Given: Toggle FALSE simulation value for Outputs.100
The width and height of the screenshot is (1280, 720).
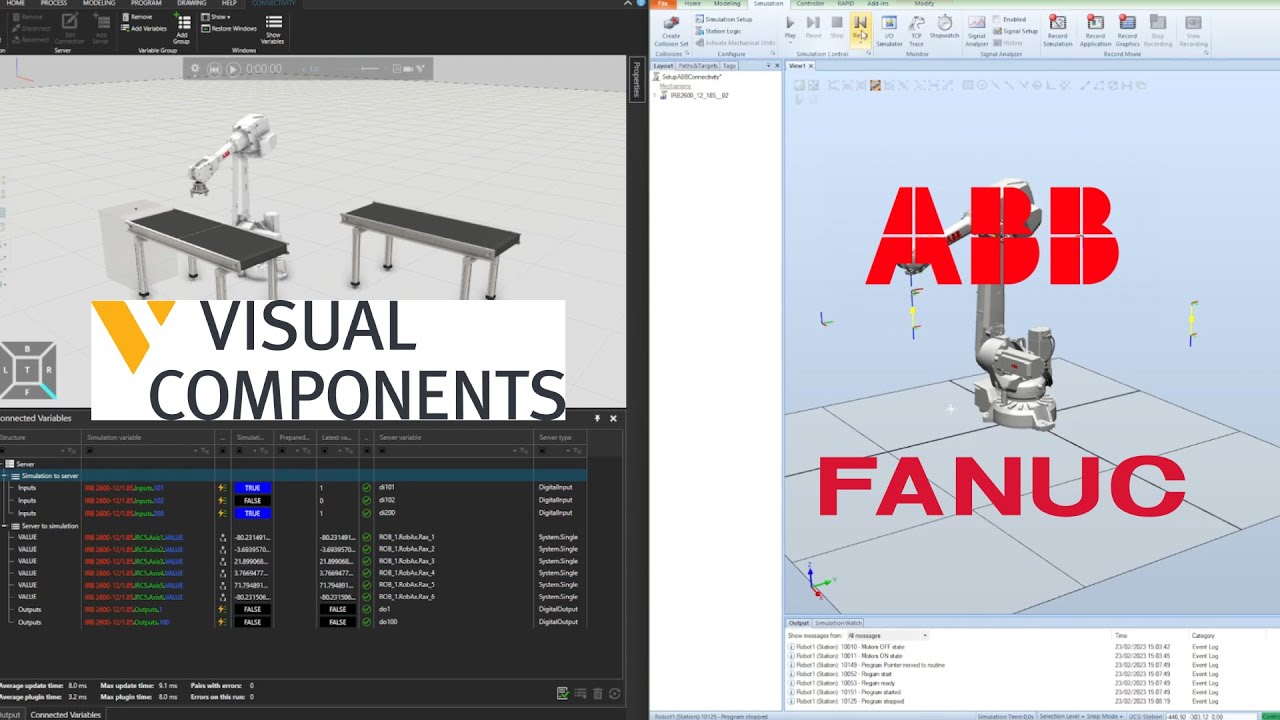Looking at the screenshot, I should [x=252, y=622].
